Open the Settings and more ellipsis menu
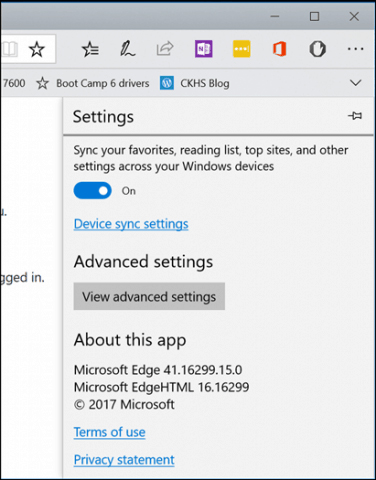The image size is (376, 480). click(x=355, y=49)
